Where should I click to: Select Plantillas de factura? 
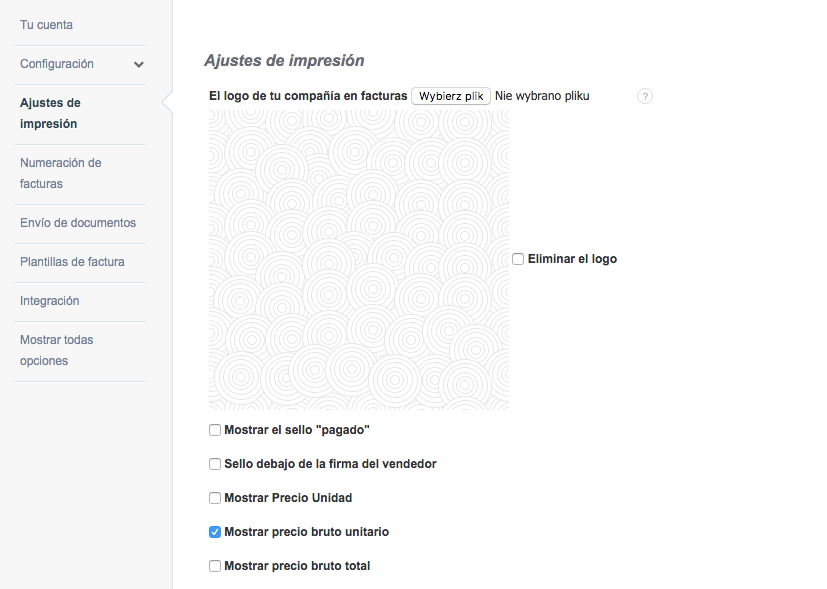coord(73,261)
